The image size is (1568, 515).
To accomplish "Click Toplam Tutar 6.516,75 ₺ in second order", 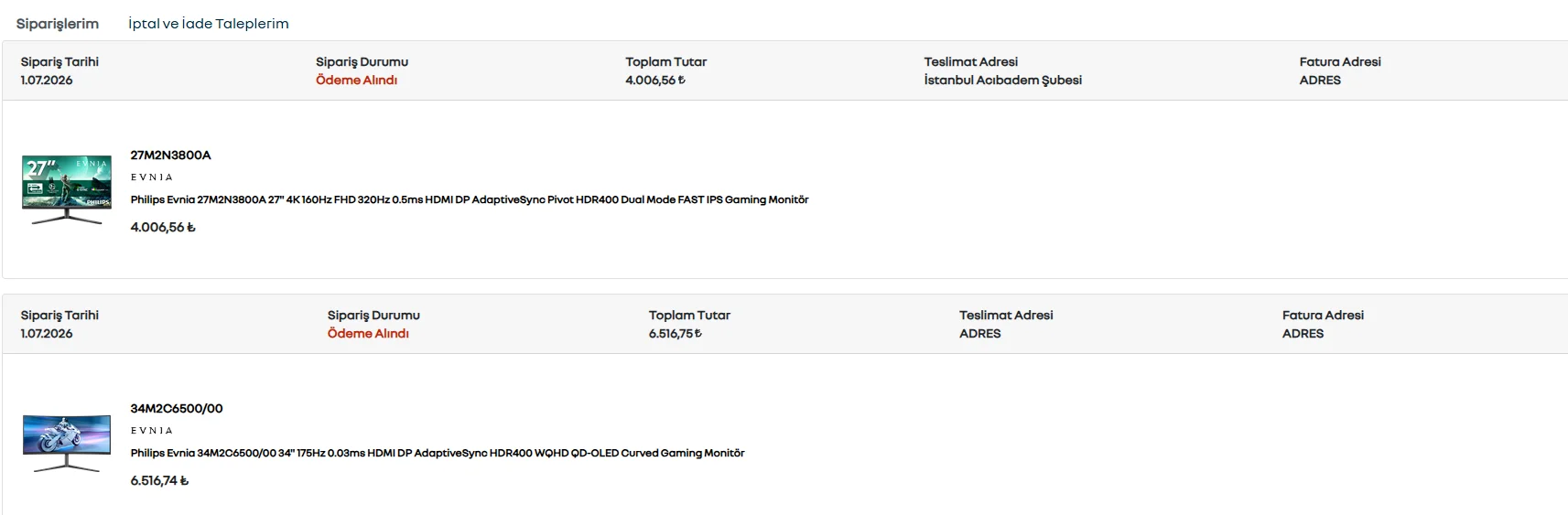I will point(676,334).
